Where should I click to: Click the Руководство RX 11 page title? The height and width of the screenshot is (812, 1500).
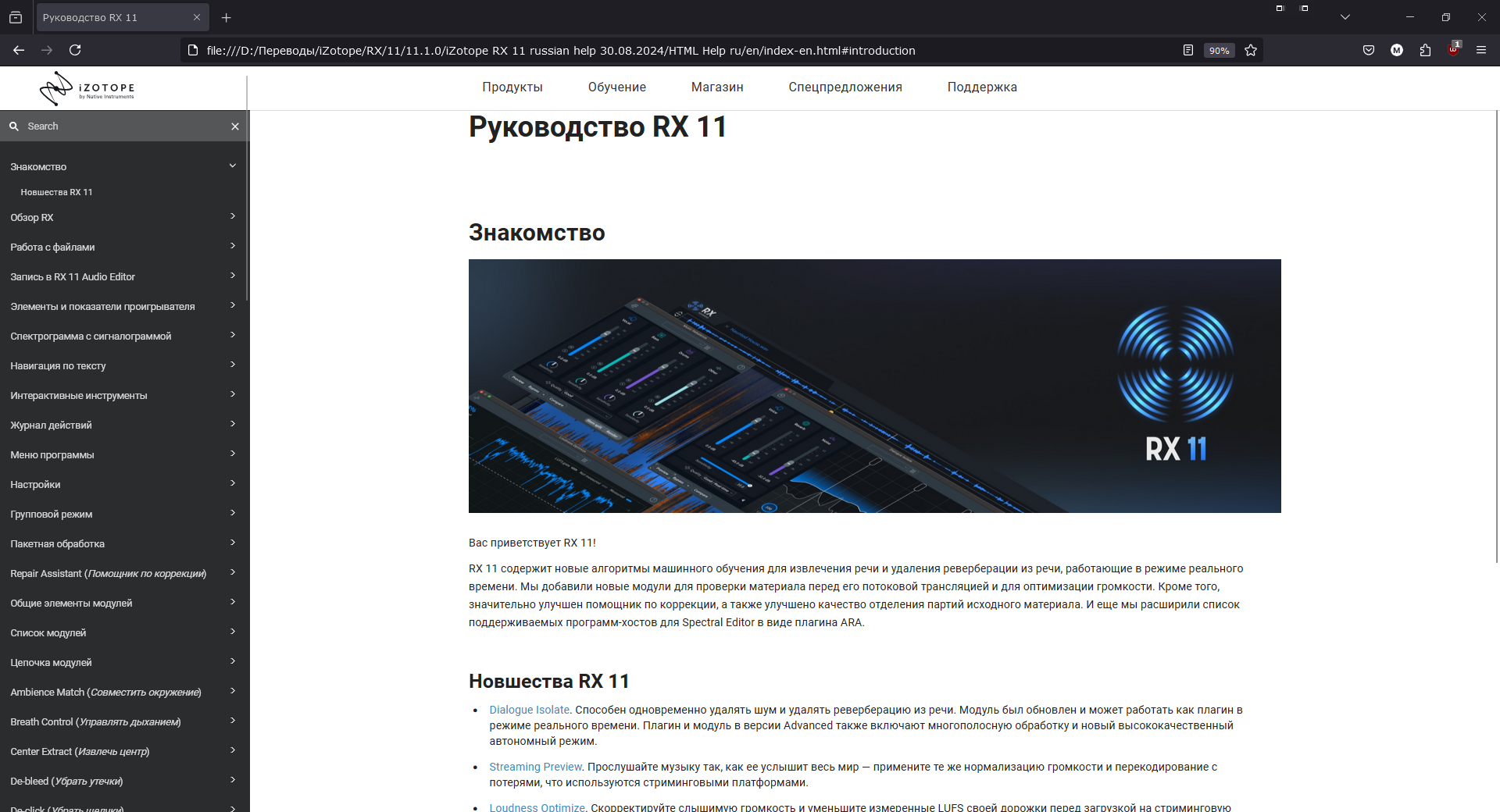pyautogui.click(x=598, y=127)
